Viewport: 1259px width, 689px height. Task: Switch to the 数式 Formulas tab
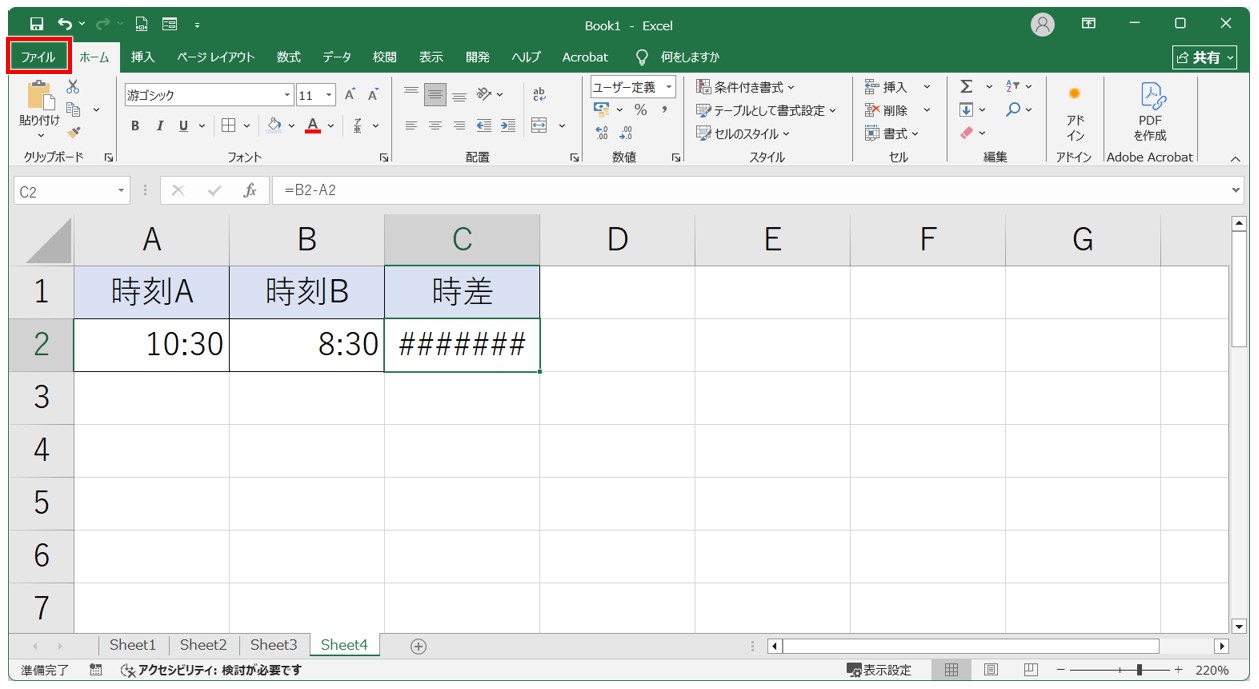(289, 57)
